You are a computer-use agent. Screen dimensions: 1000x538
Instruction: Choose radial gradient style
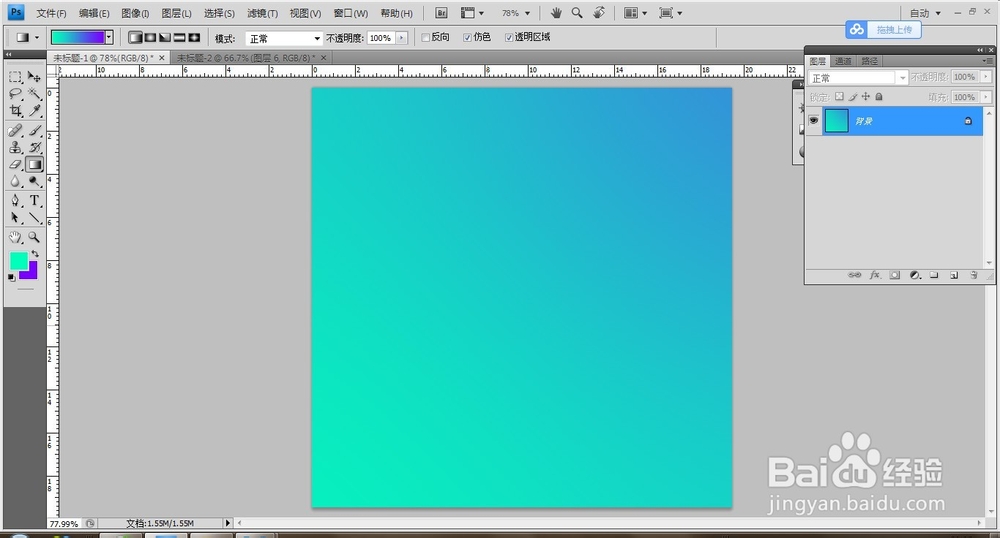pos(150,38)
